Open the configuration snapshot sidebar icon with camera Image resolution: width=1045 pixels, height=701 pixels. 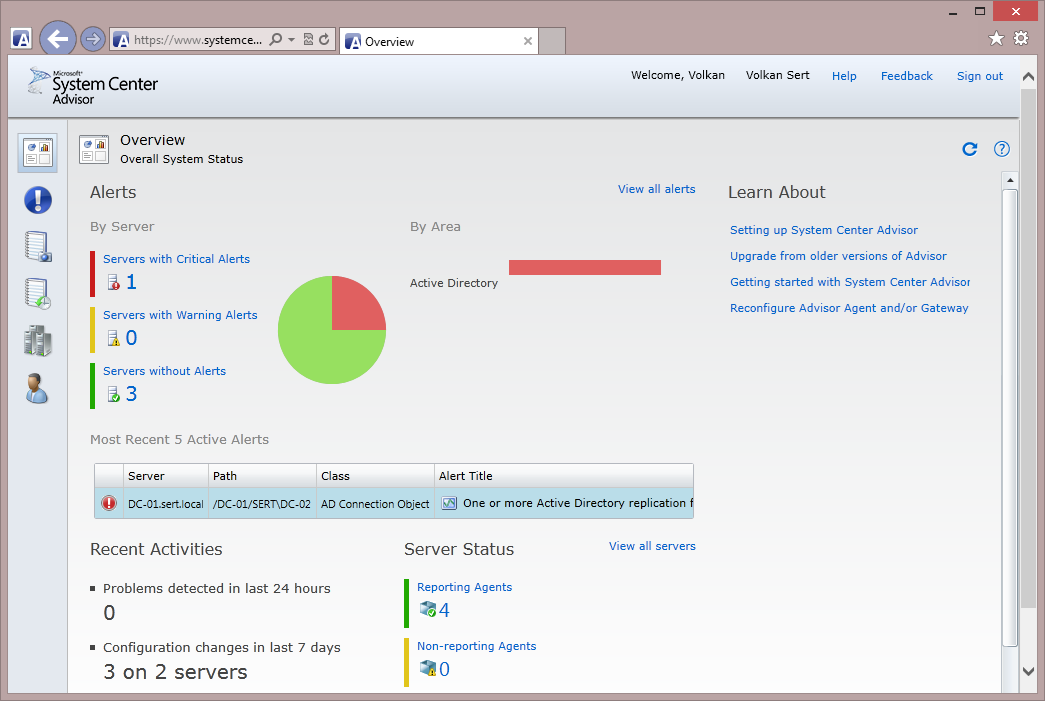tap(38, 247)
